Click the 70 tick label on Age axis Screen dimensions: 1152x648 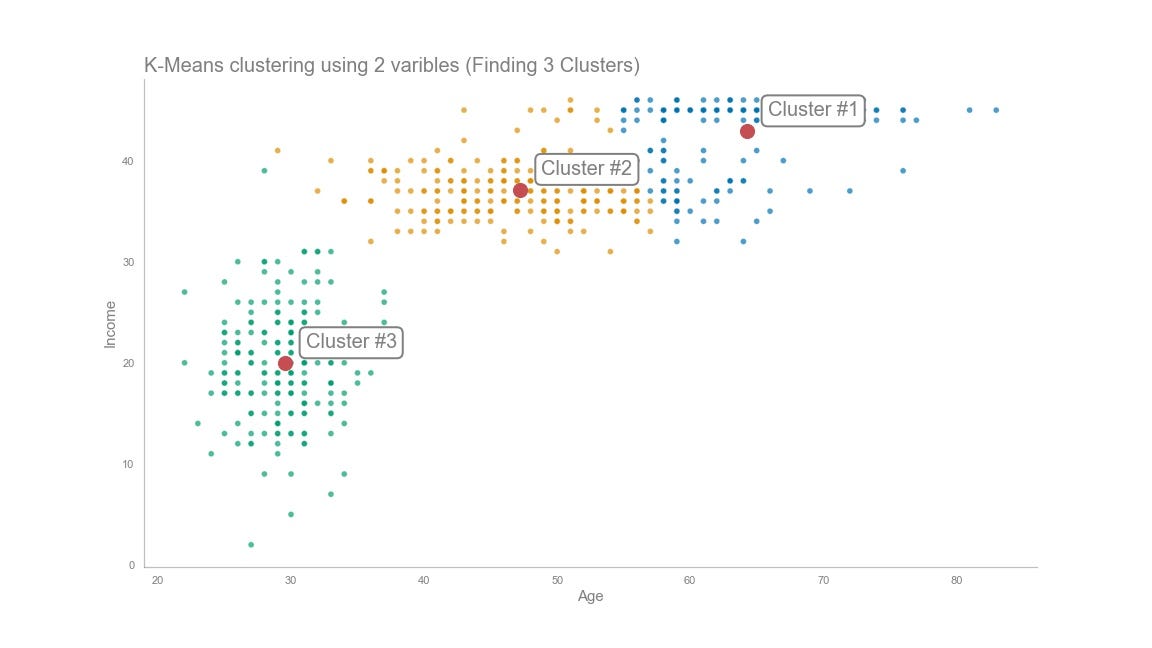pyautogui.click(x=823, y=581)
